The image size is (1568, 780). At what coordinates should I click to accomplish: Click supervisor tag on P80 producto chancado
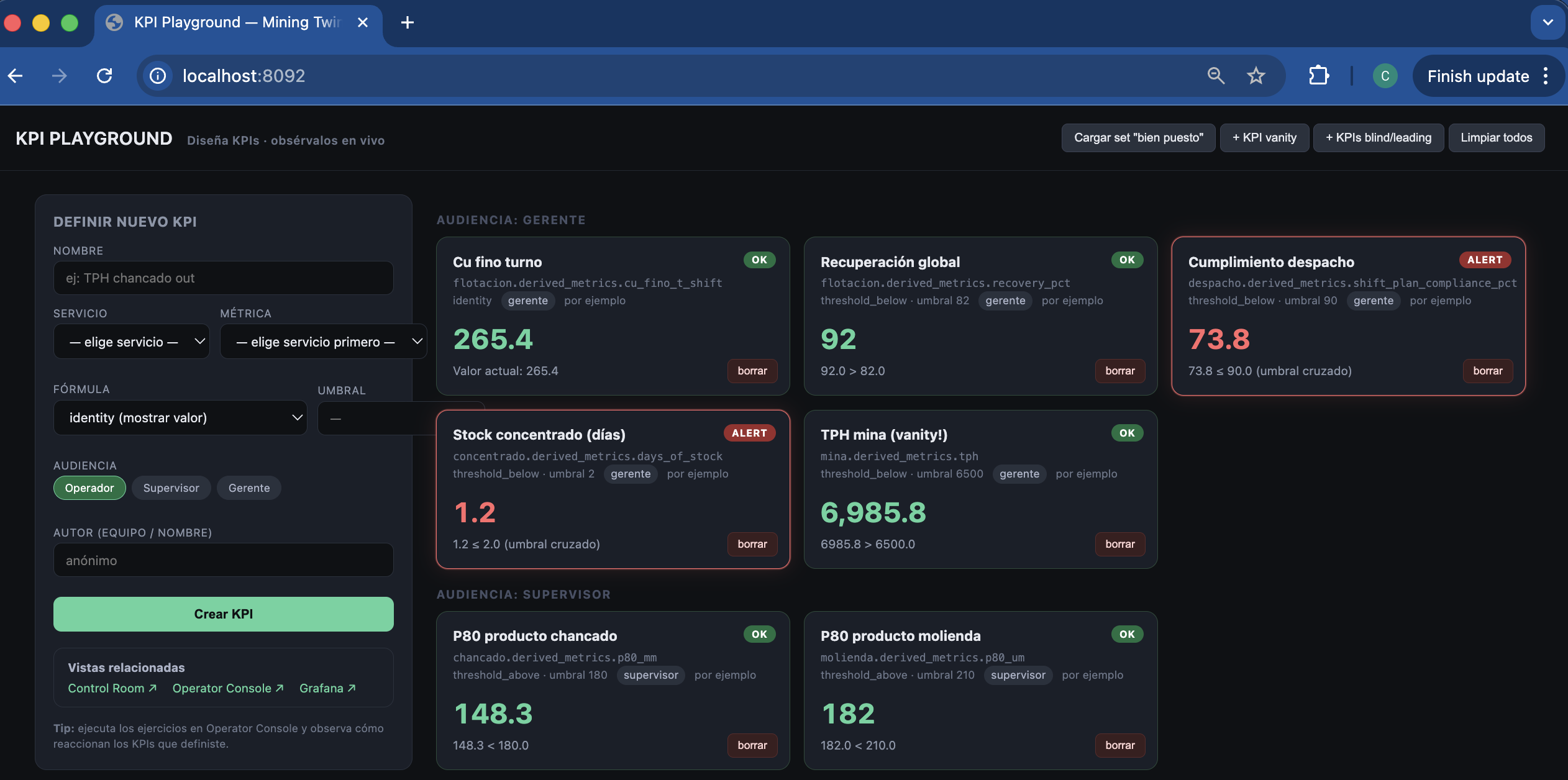(650, 675)
